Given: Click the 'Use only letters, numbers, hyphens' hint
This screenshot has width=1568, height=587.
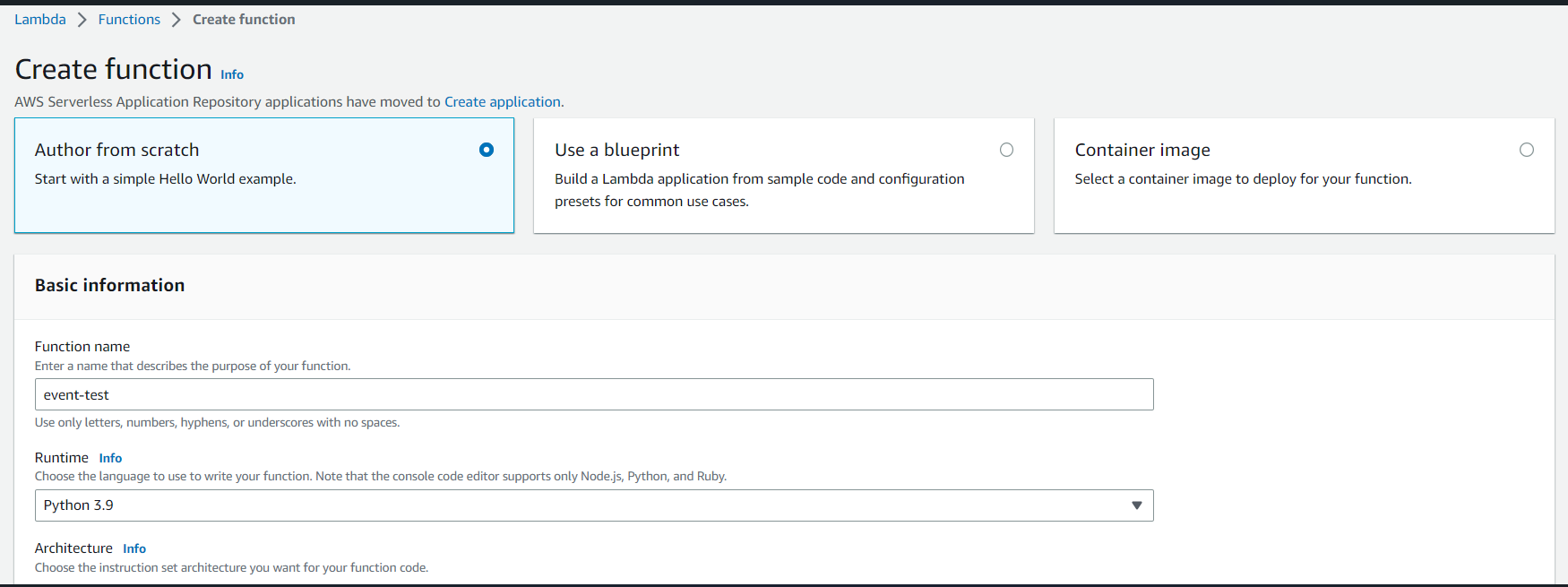Looking at the screenshot, I should [218, 423].
